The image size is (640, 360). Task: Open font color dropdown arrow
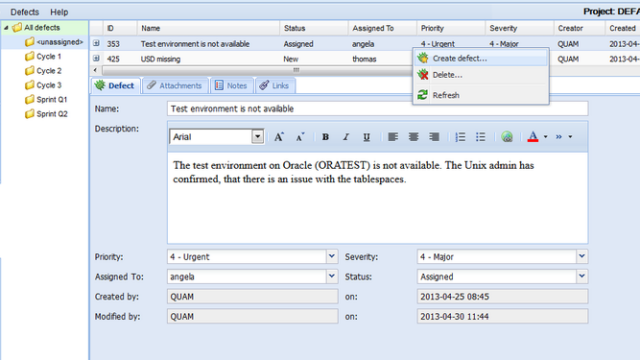point(545,137)
